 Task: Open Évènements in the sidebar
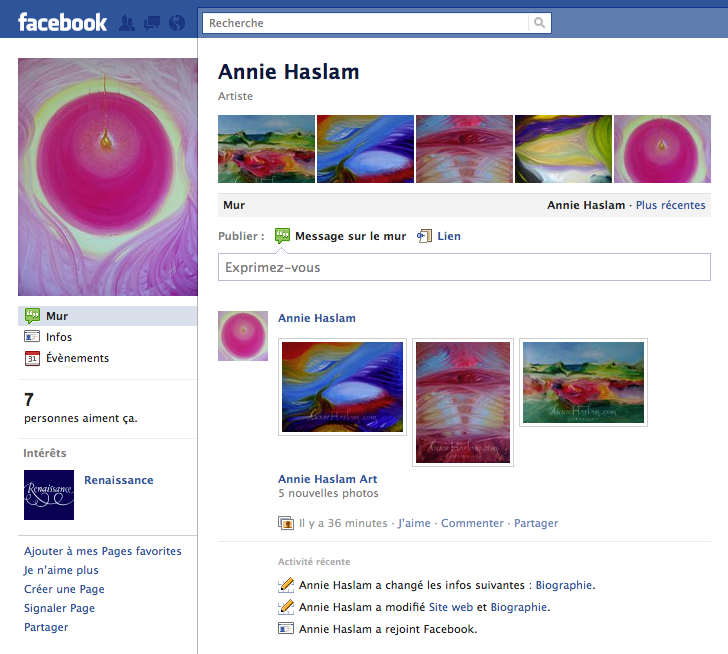point(77,358)
